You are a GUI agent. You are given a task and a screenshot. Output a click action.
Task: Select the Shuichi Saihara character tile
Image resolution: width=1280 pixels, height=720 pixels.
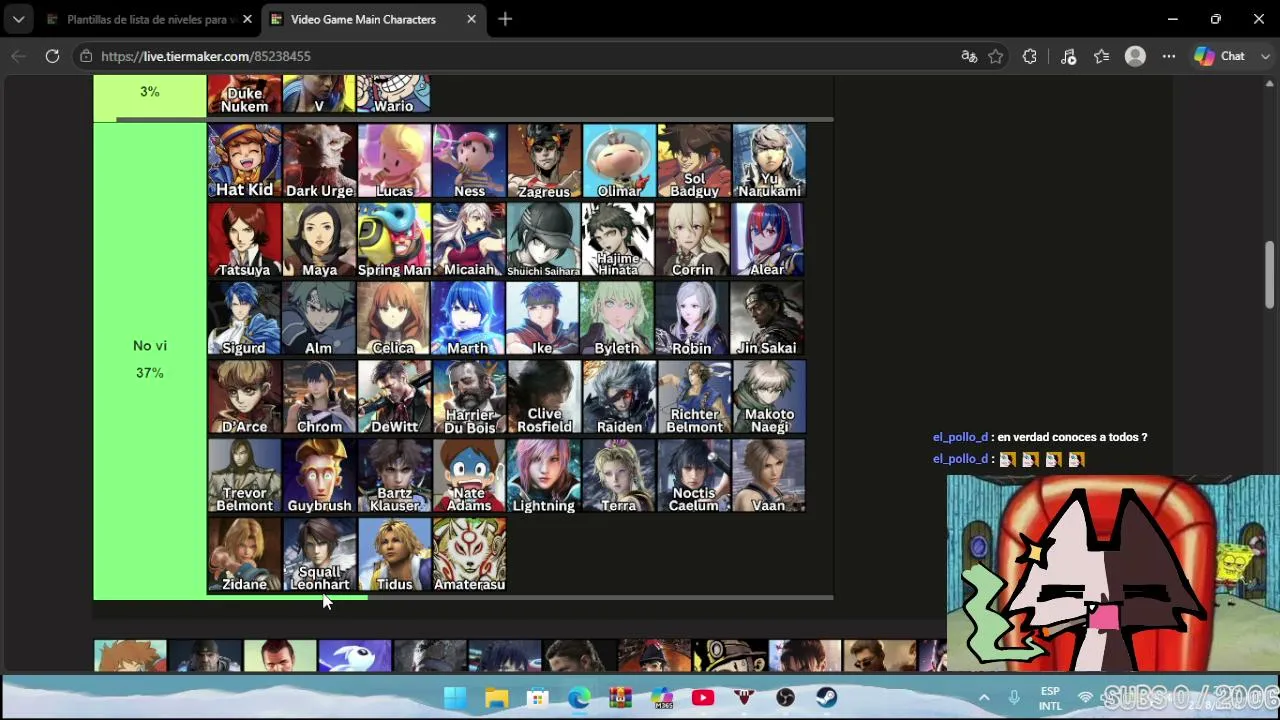[x=544, y=240]
